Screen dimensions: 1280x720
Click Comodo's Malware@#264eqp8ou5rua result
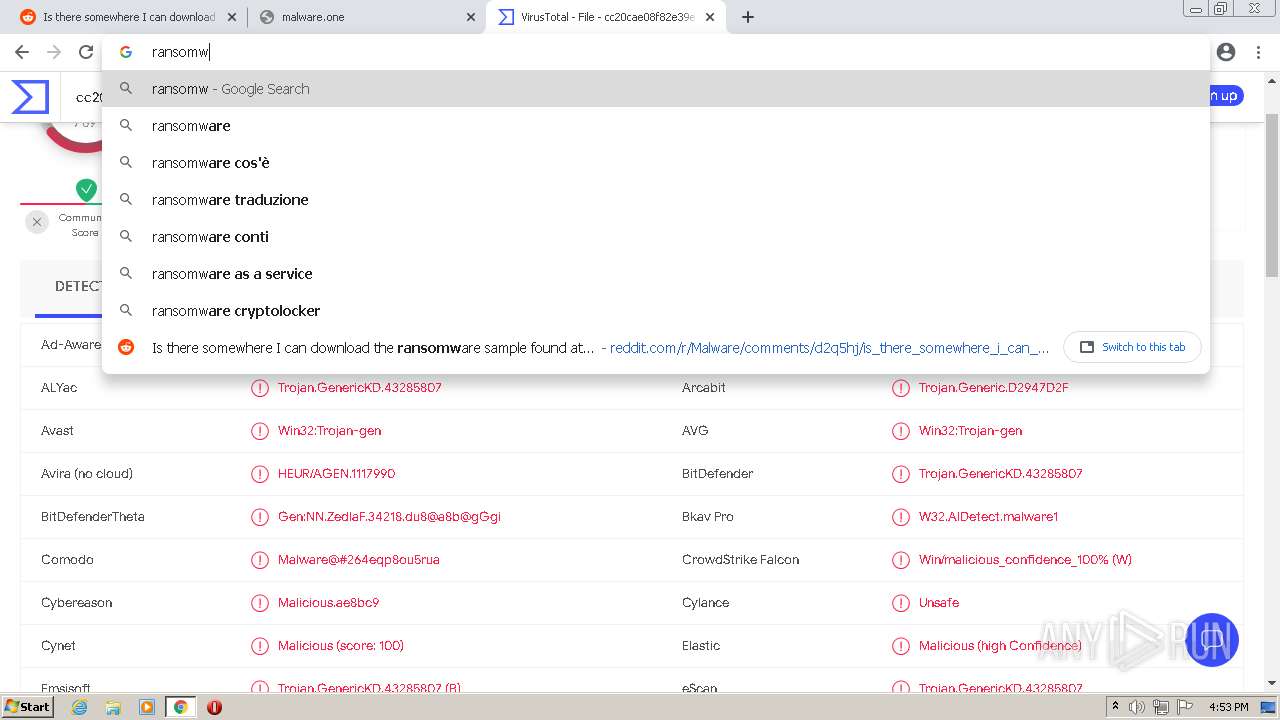tap(359, 560)
